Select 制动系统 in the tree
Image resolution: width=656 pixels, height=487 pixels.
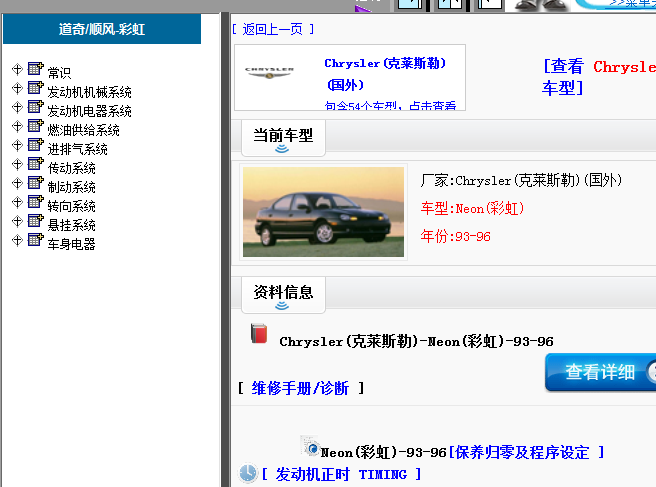coord(72,187)
